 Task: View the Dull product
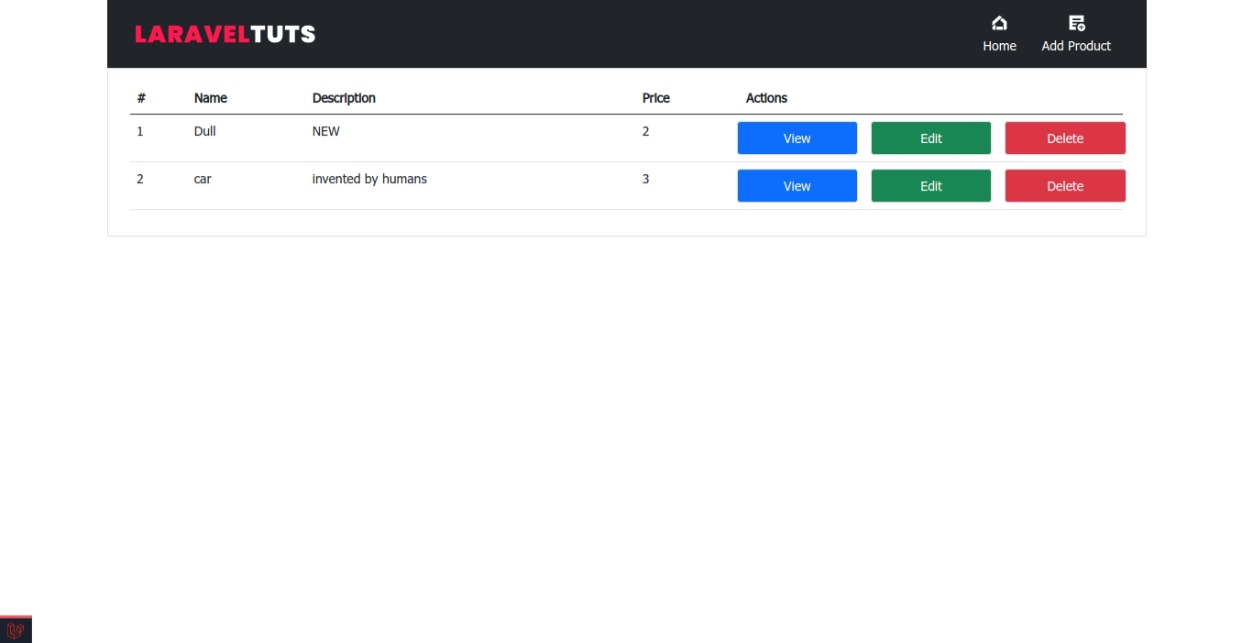pos(797,138)
